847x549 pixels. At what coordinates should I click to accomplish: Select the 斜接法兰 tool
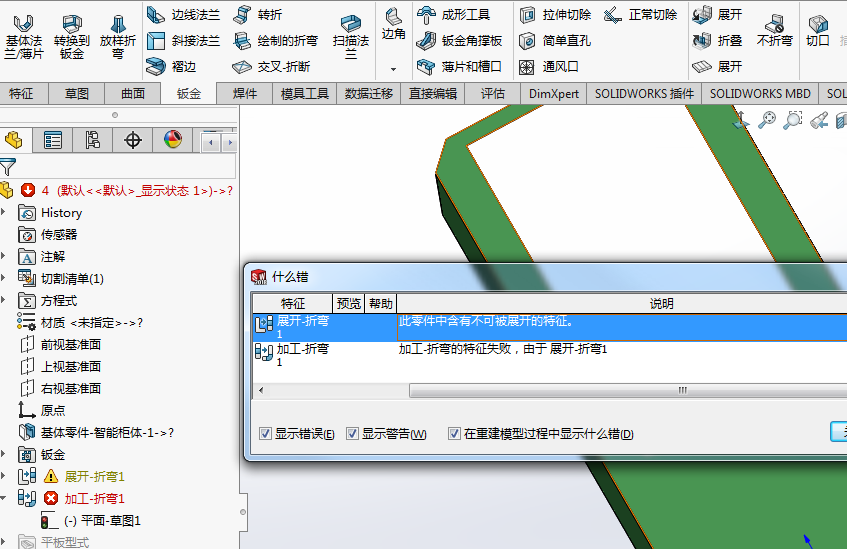pos(183,41)
